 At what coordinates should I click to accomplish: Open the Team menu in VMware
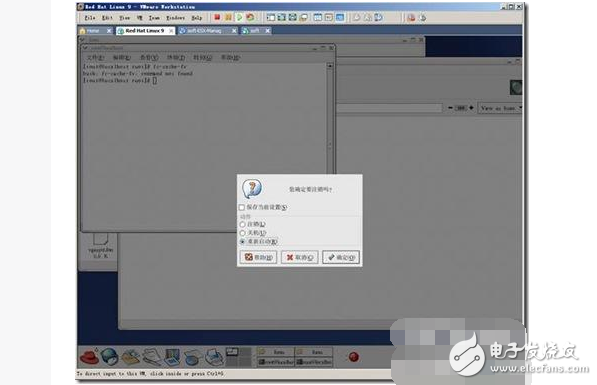(154, 18)
